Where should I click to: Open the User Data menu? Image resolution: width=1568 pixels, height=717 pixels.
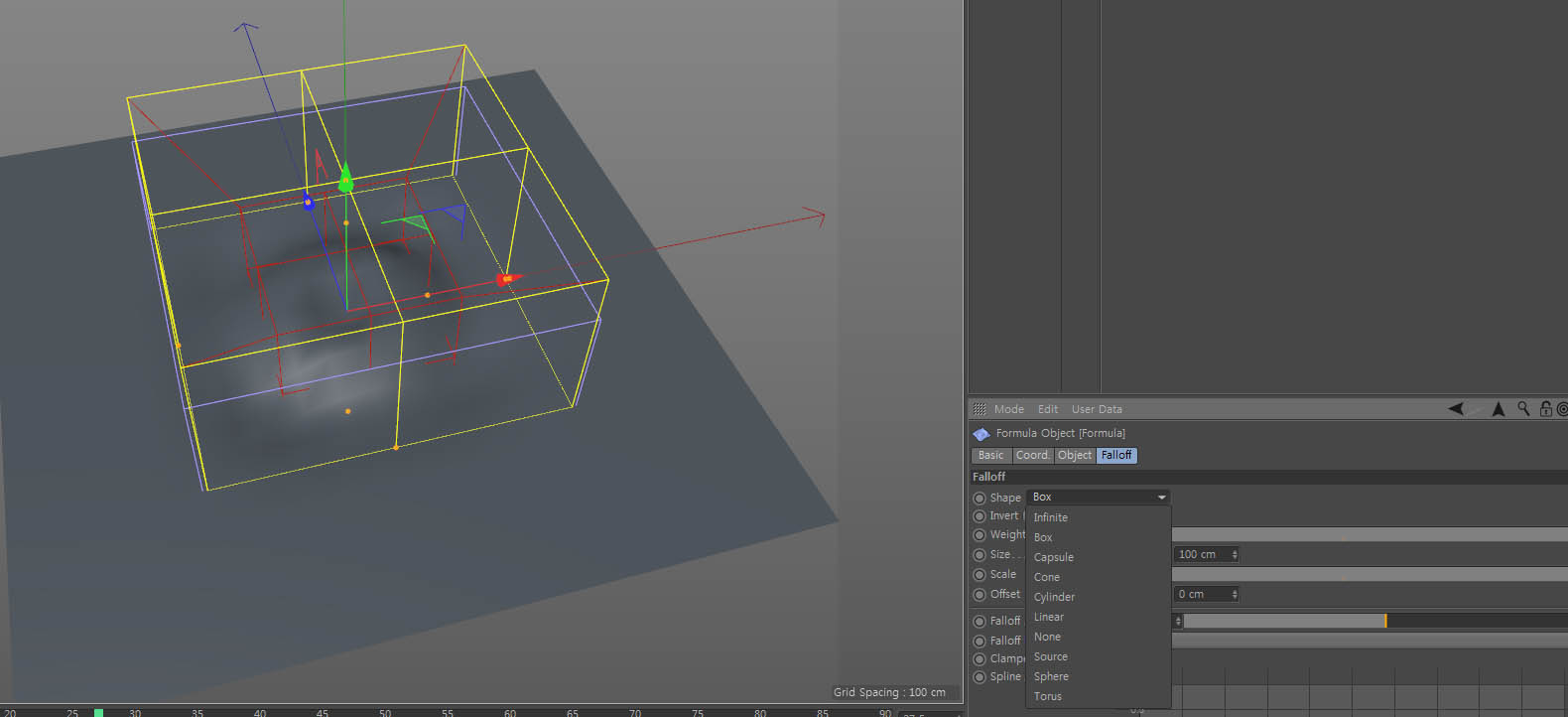(1097, 409)
